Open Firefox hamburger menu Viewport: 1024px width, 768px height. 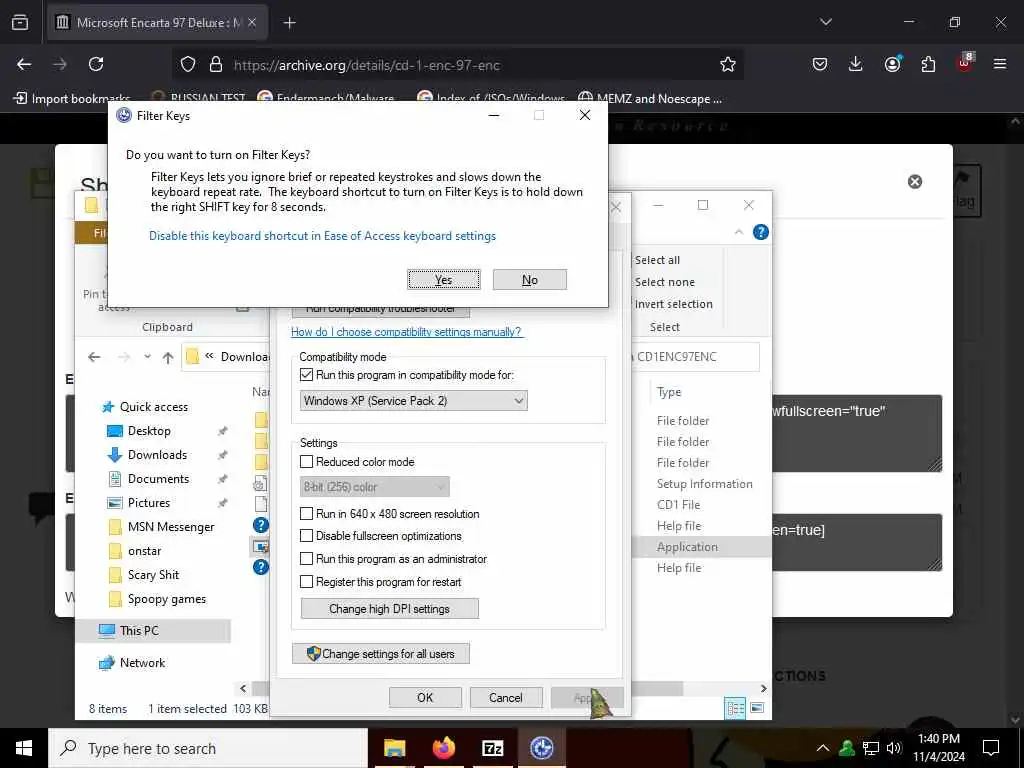[1000, 64]
